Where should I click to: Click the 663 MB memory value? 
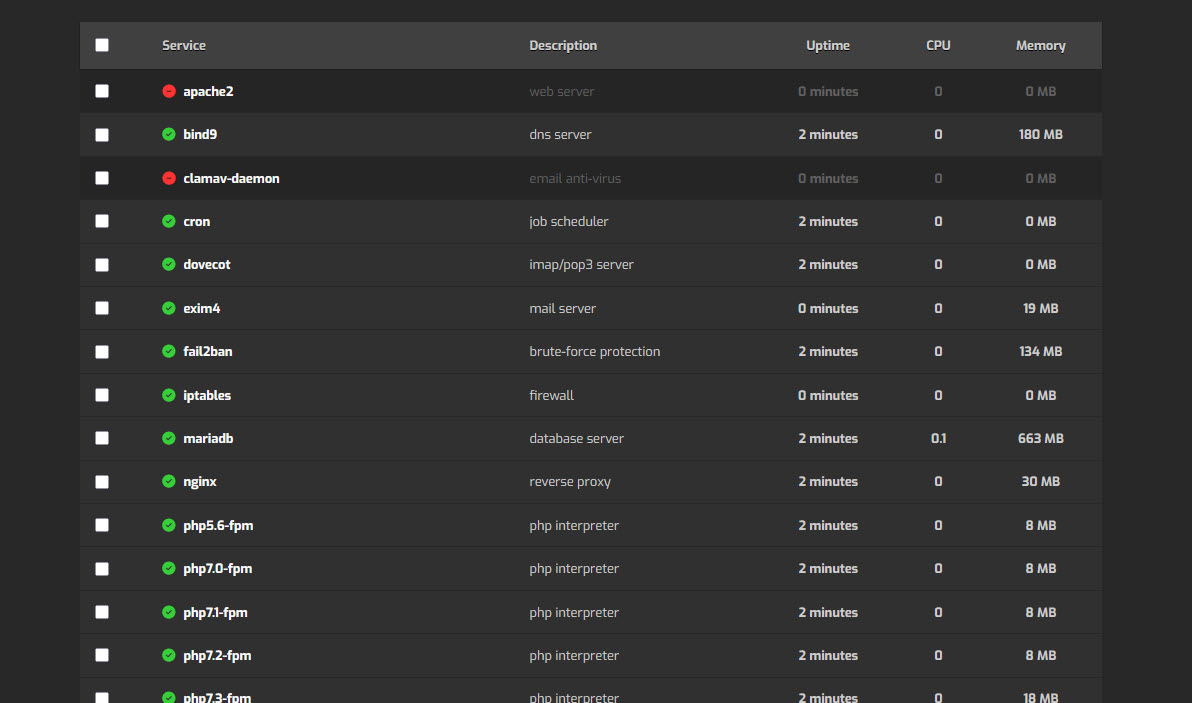click(1041, 439)
